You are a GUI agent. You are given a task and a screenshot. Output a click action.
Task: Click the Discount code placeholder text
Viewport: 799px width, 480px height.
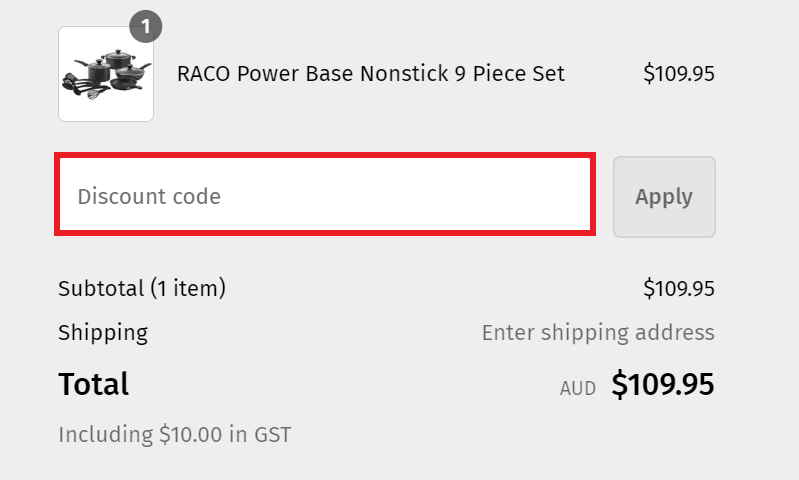tap(149, 196)
